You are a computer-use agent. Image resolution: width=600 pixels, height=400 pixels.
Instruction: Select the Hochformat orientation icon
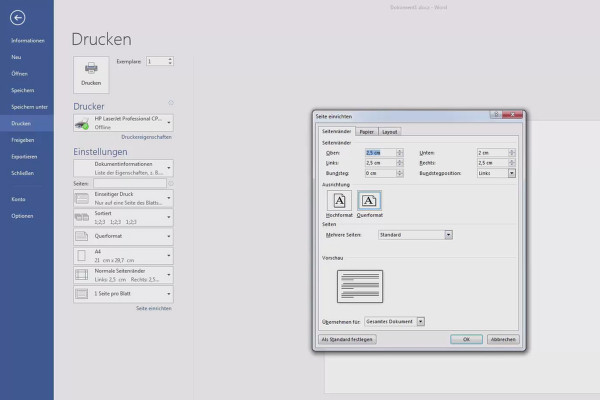click(x=339, y=201)
